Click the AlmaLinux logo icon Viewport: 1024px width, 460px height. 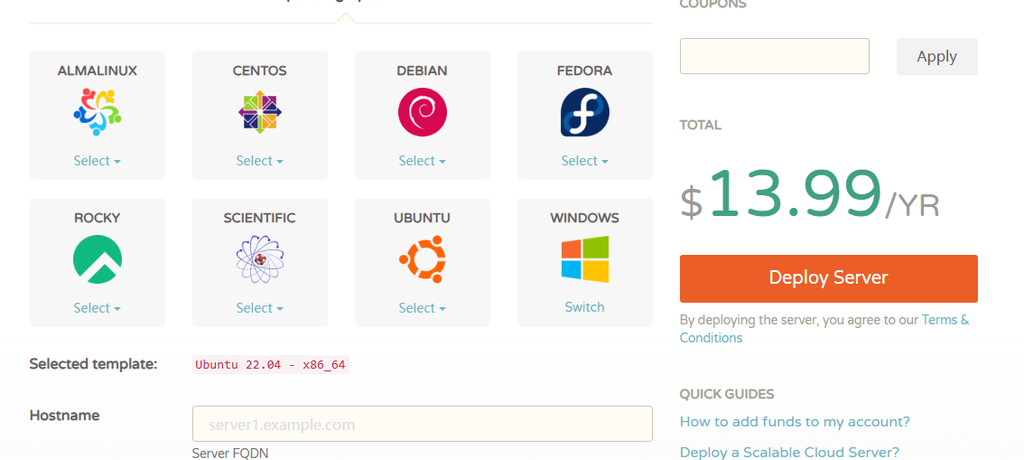click(x=97, y=112)
